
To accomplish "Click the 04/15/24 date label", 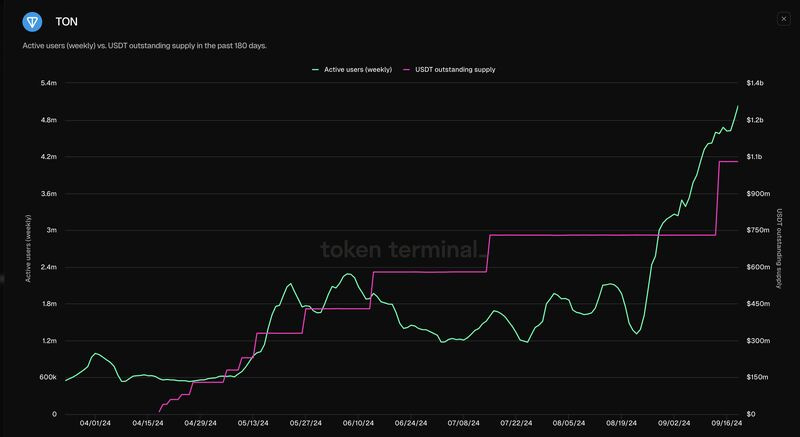I will [148, 424].
